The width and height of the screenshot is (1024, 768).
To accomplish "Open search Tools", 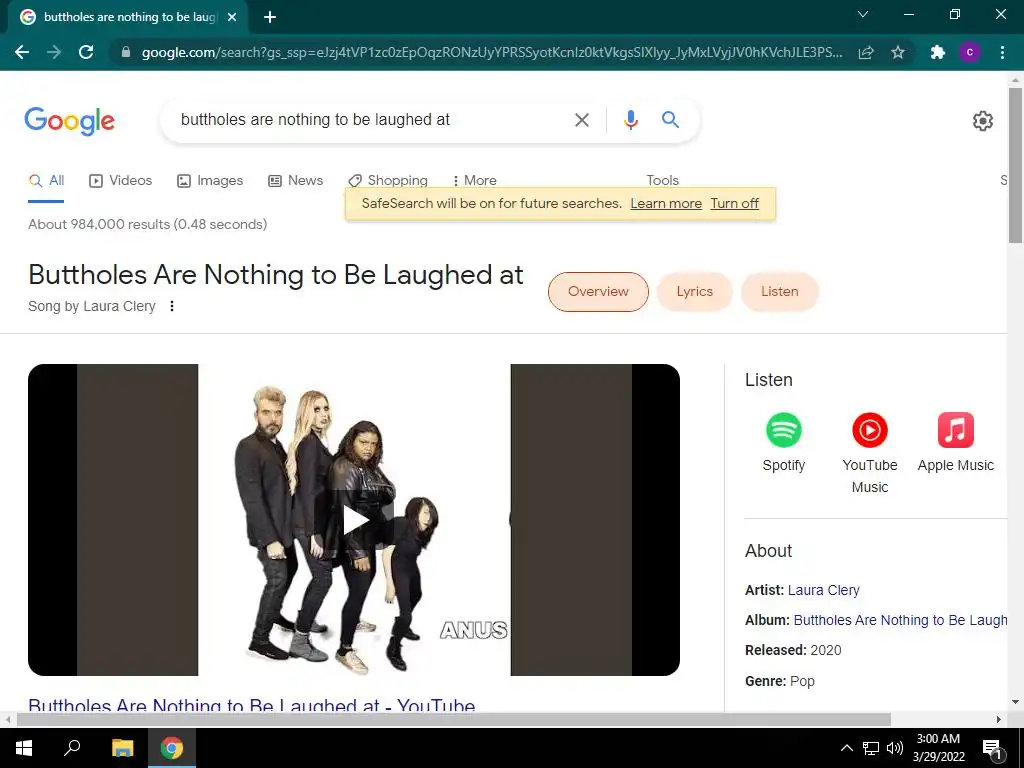I will [663, 181].
